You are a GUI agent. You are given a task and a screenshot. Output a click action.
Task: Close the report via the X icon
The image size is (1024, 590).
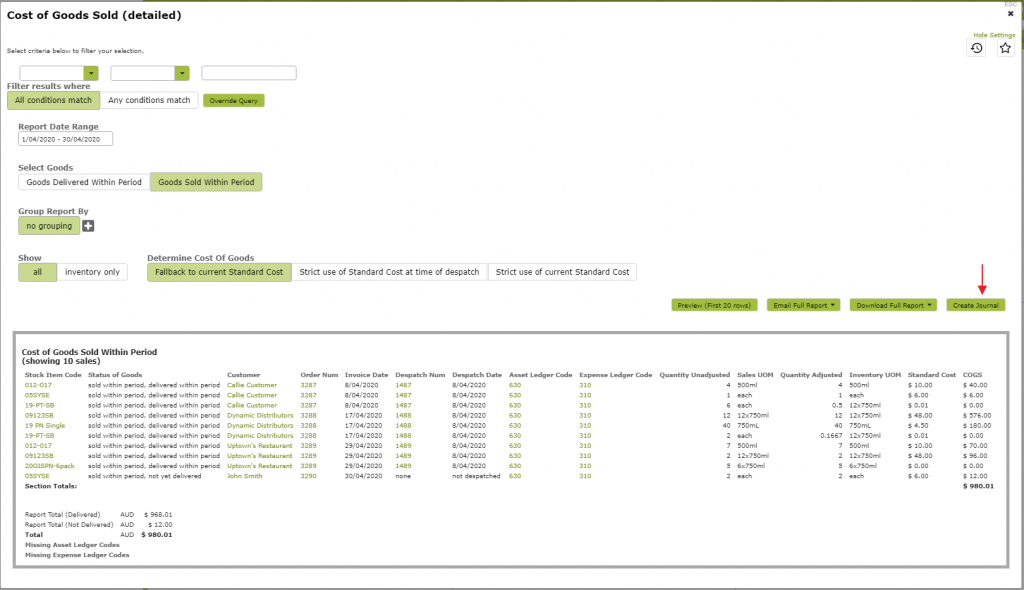(1012, 14)
